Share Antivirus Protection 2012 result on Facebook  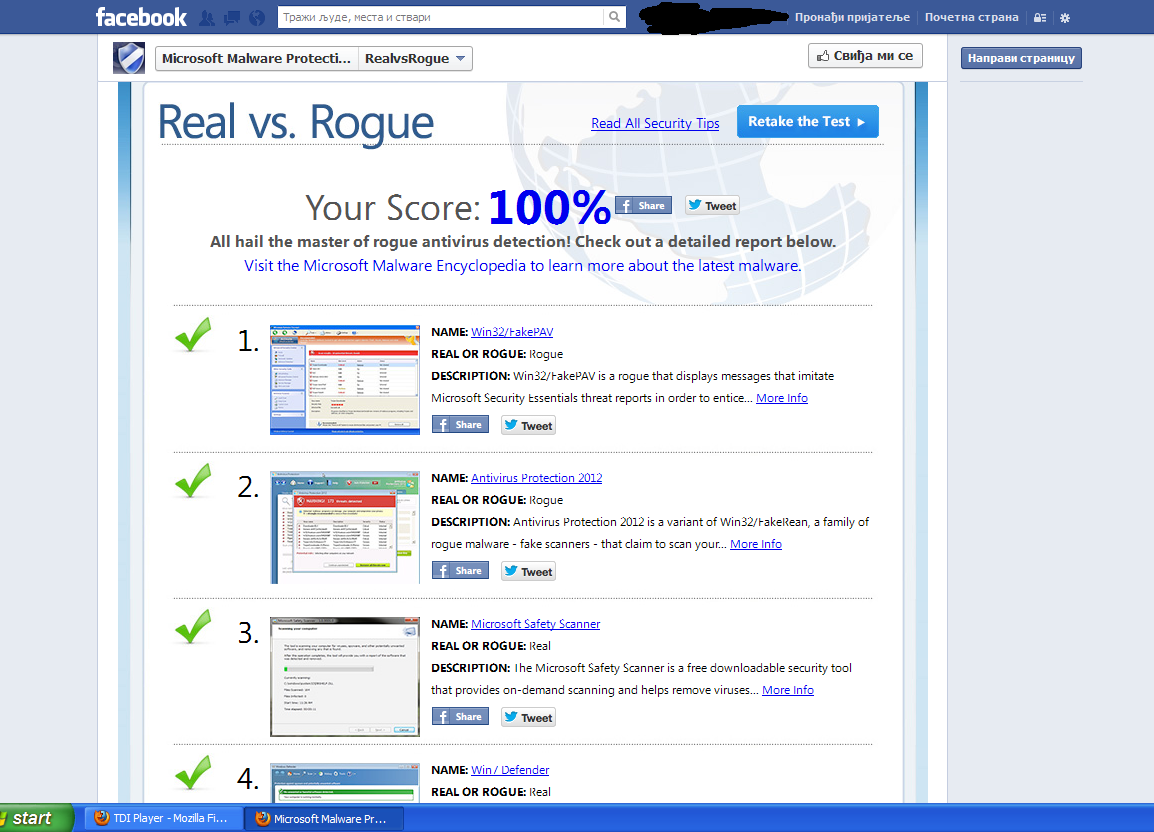(x=460, y=571)
